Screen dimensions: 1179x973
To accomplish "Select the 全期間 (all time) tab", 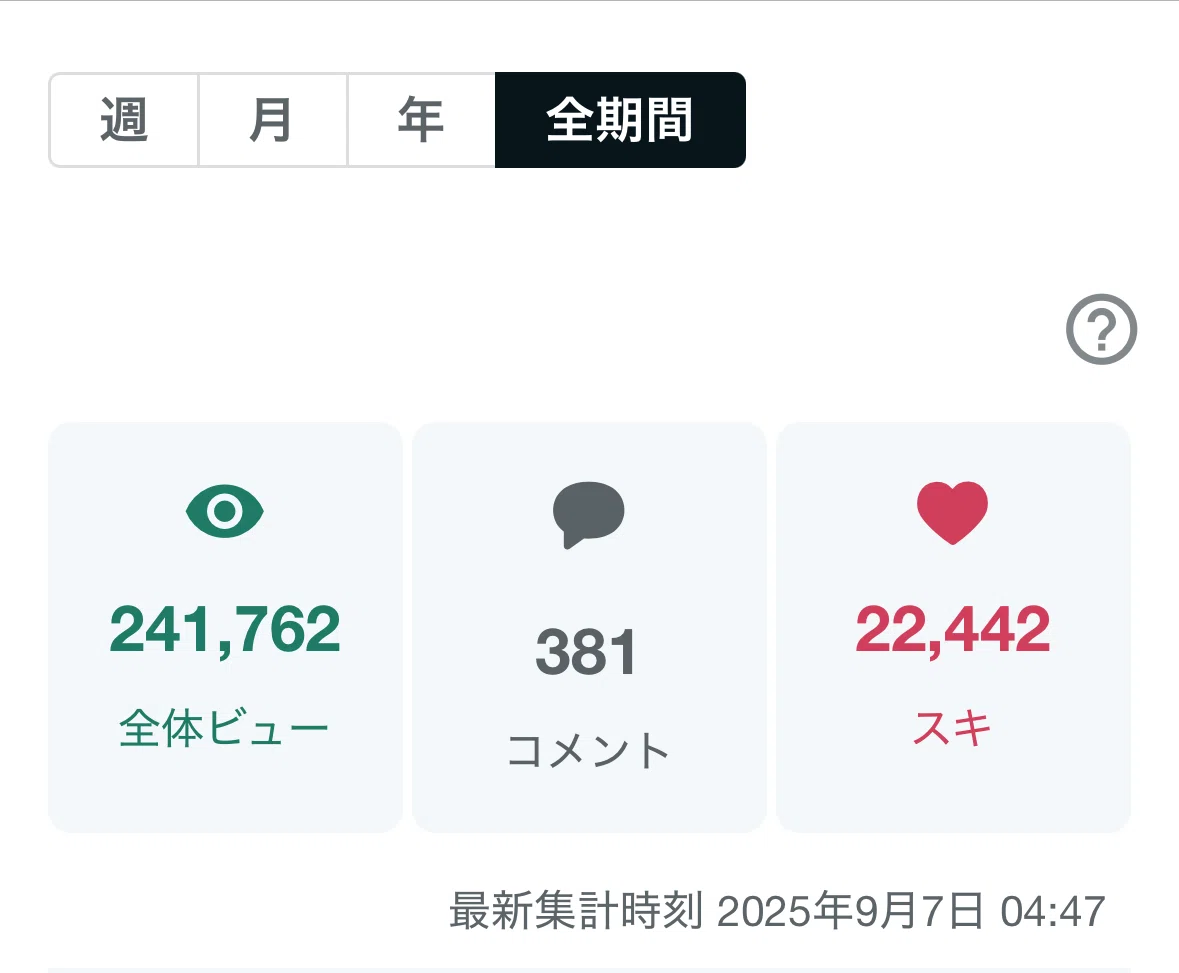I will point(620,120).
